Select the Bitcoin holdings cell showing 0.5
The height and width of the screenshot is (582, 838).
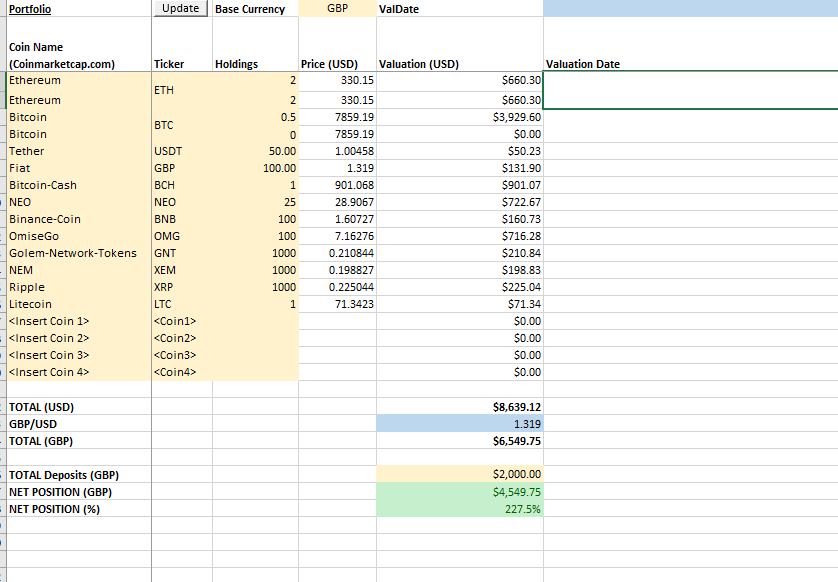pyautogui.click(x=255, y=118)
